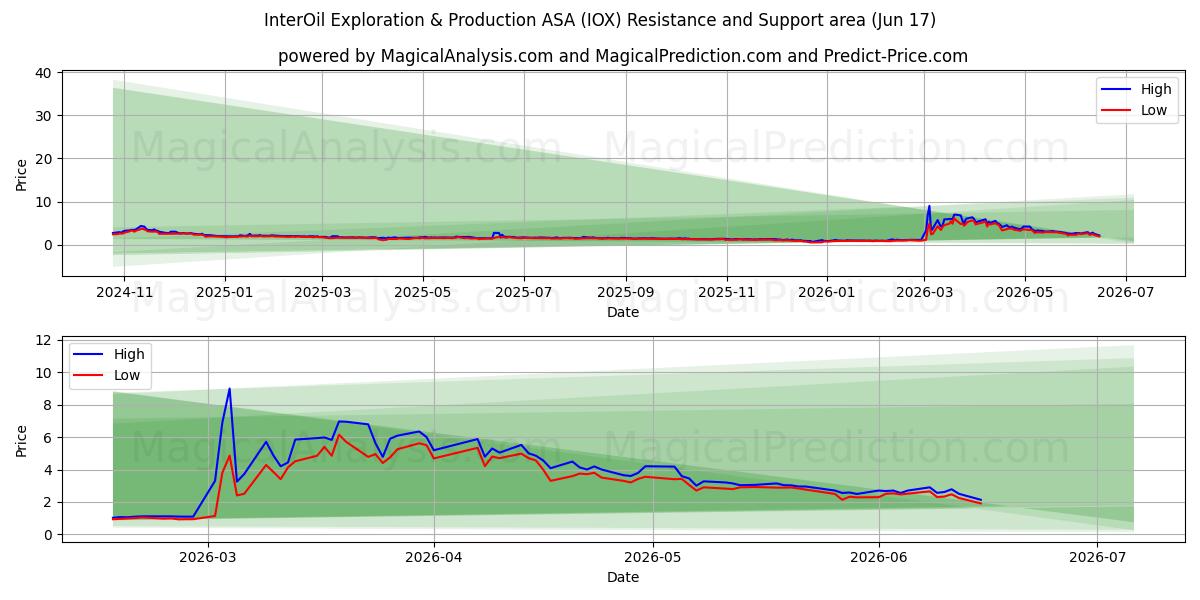Click the '2026-03' tick label on the top chart
The width and height of the screenshot is (1200, 600).
pyautogui.click(x=924, y=293)
